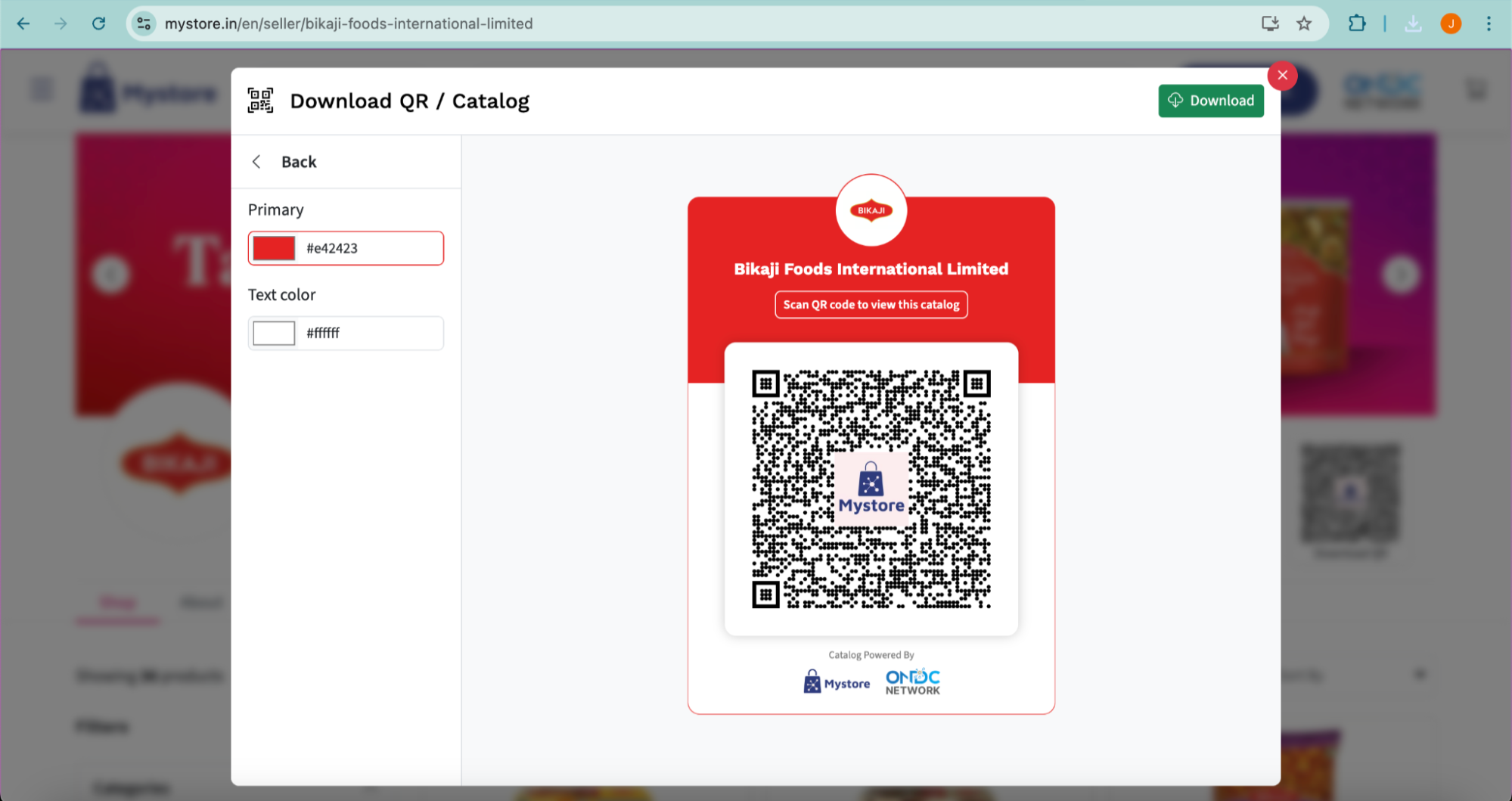
Task: Click Scan QR code to view this catalog
Action: (871, 304)
